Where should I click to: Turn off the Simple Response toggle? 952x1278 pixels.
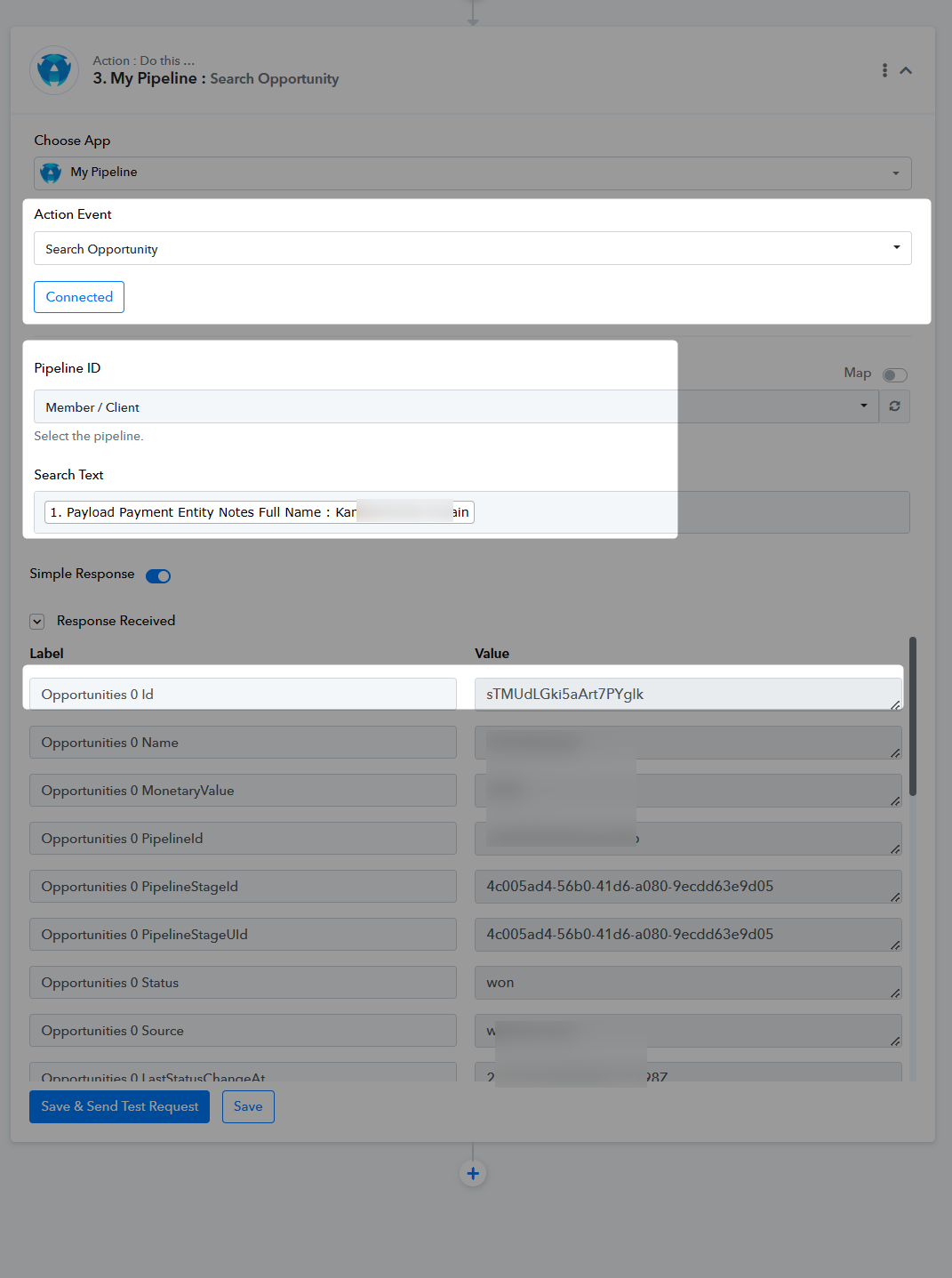pyautogui.click(x=158, y=575)
